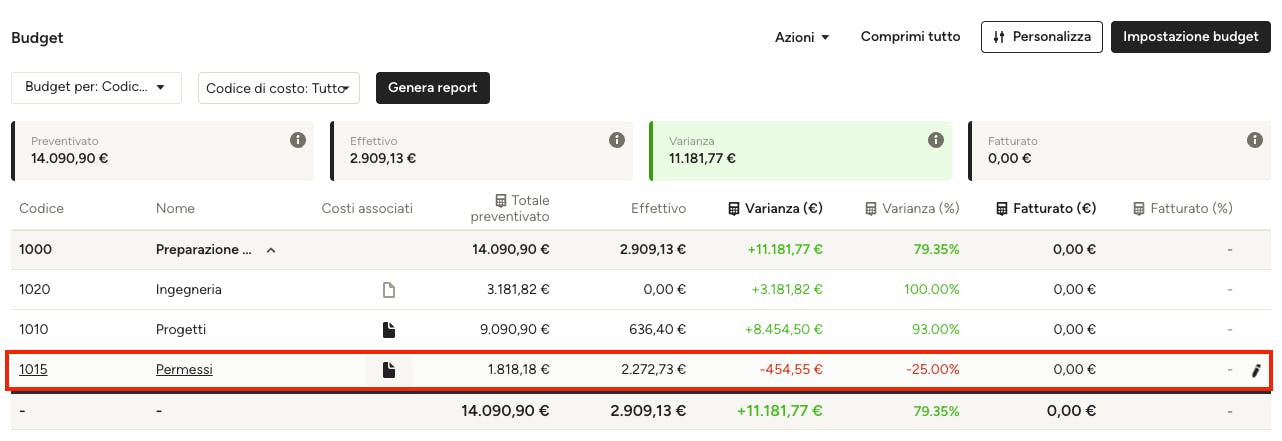This screenshot has height=441, width=1282.
Task: Click Comprimi tutto
Action: (x=911, y=37)
